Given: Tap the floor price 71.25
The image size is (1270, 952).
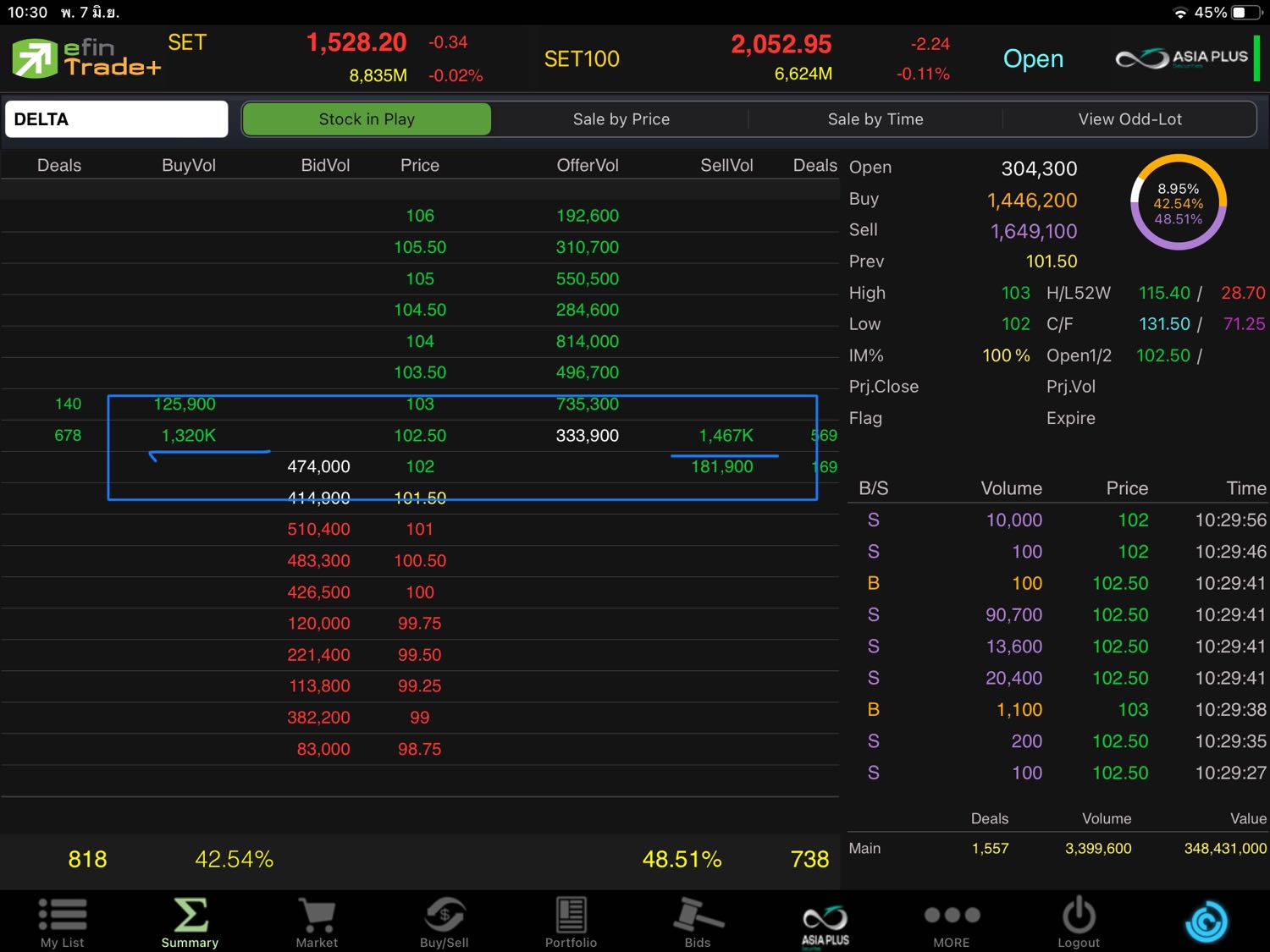Looking at the screenshot, I should coord(1244,324).
